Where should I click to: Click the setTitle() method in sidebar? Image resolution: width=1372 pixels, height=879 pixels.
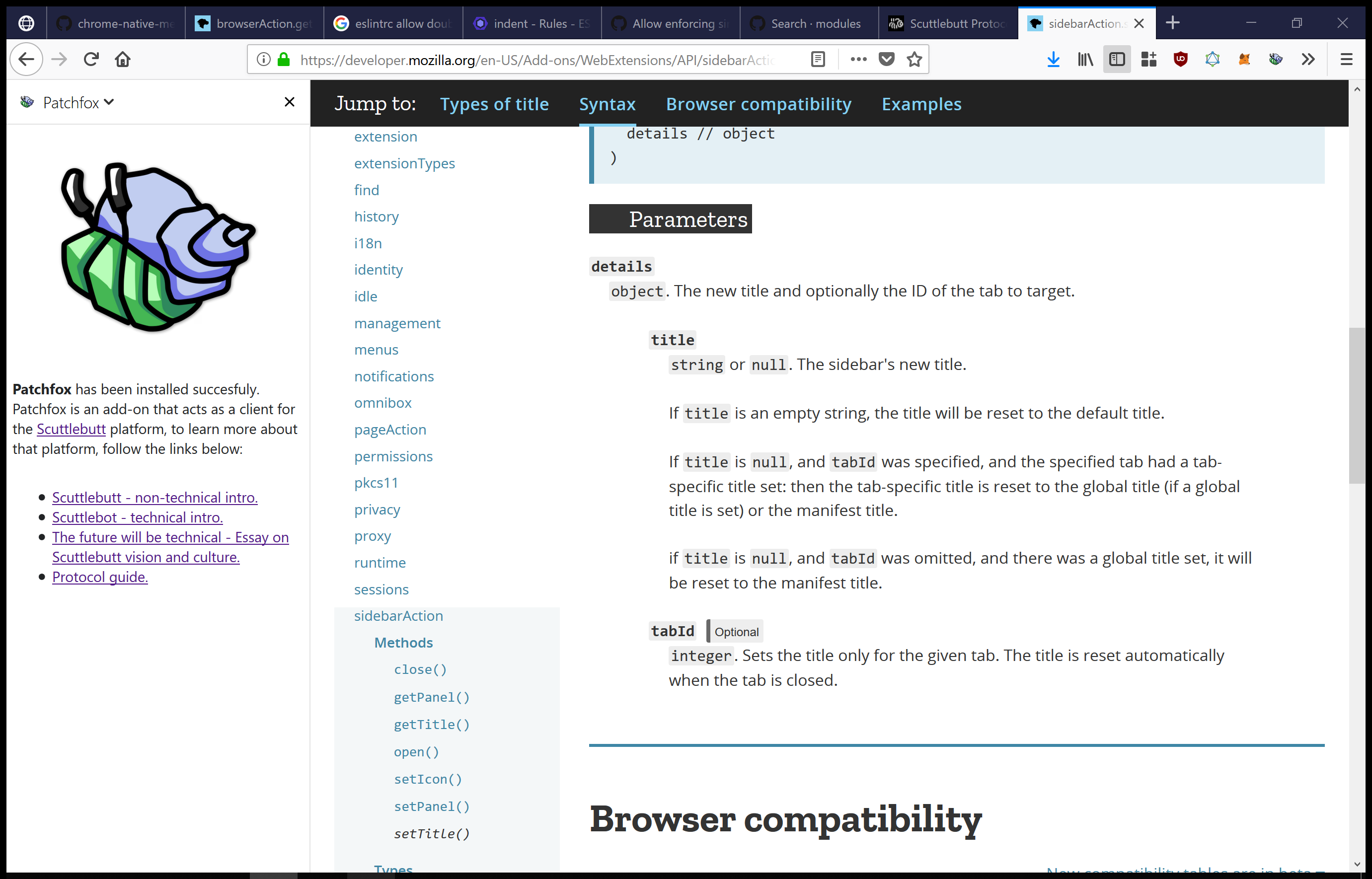432,833
